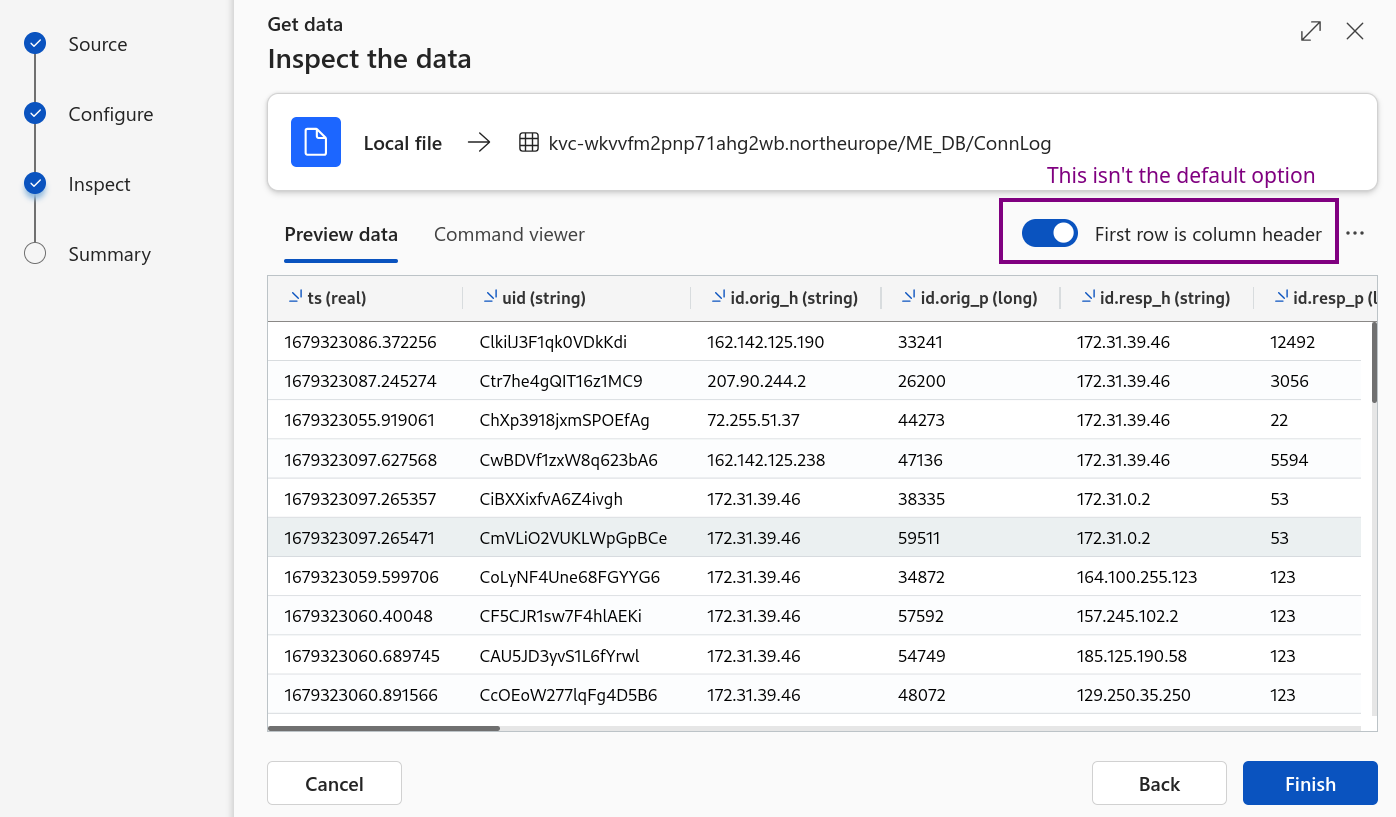Viewport: 1396px width, 817px height.
Task: Click cell ClkiU3F1qk0VDkKdi
Action: tap(553, 342)
